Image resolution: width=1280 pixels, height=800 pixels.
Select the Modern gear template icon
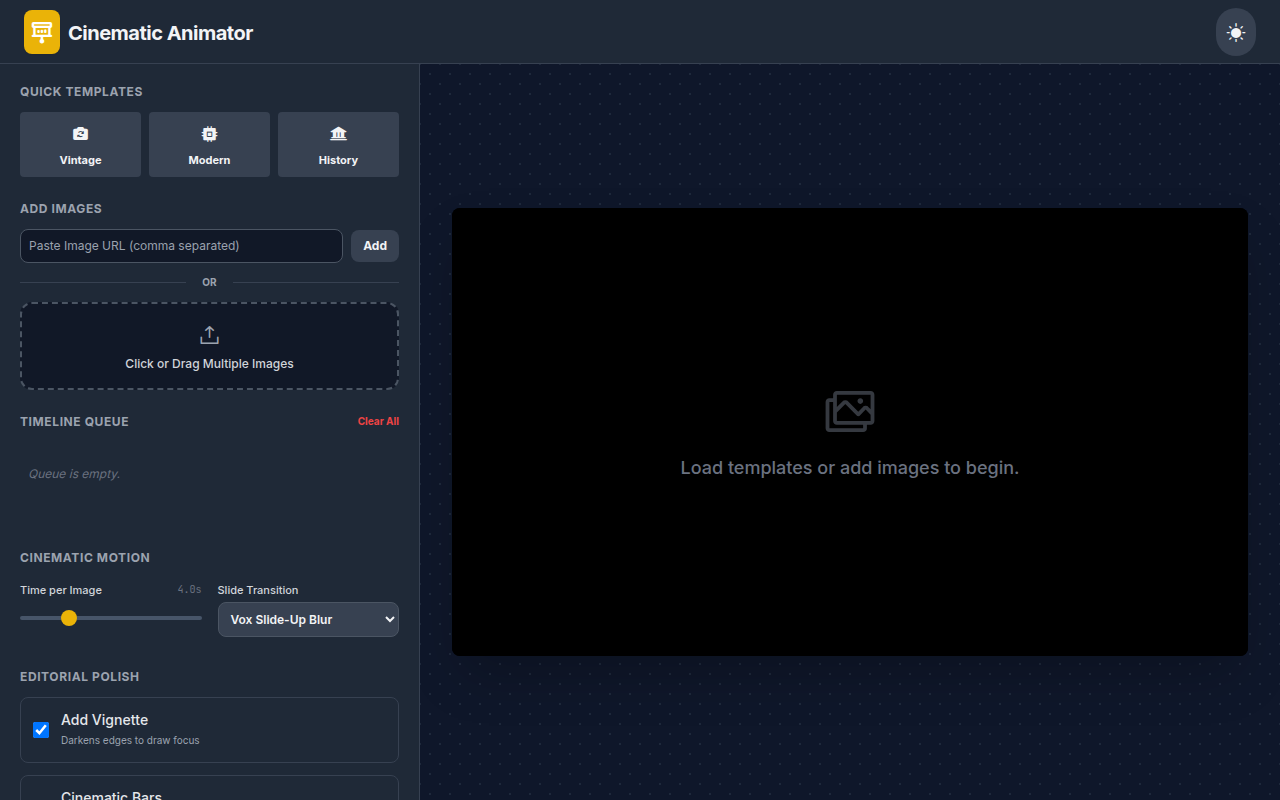[x=209, y=133]
